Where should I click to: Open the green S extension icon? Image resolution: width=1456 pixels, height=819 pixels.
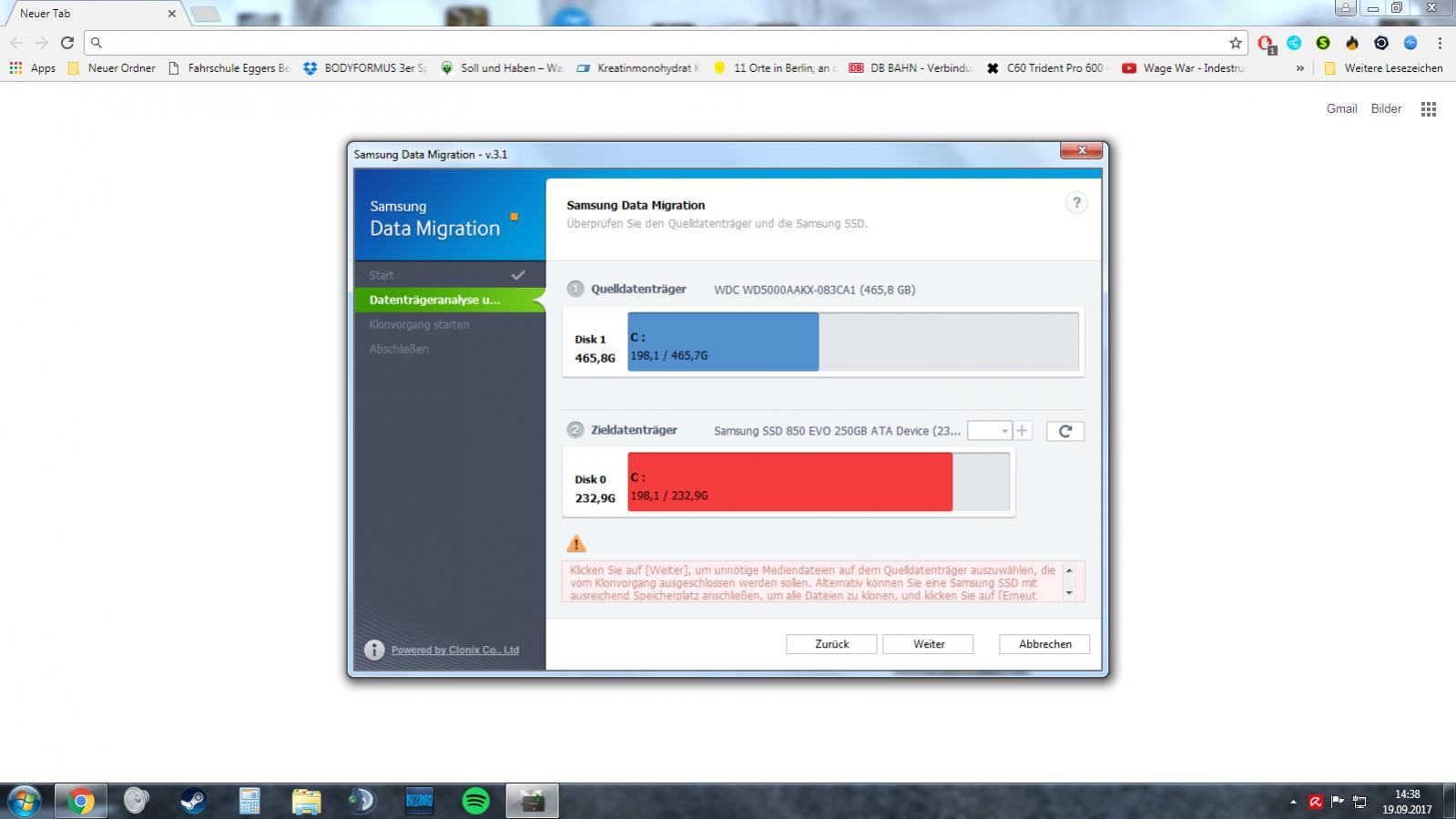(1323, 43)
